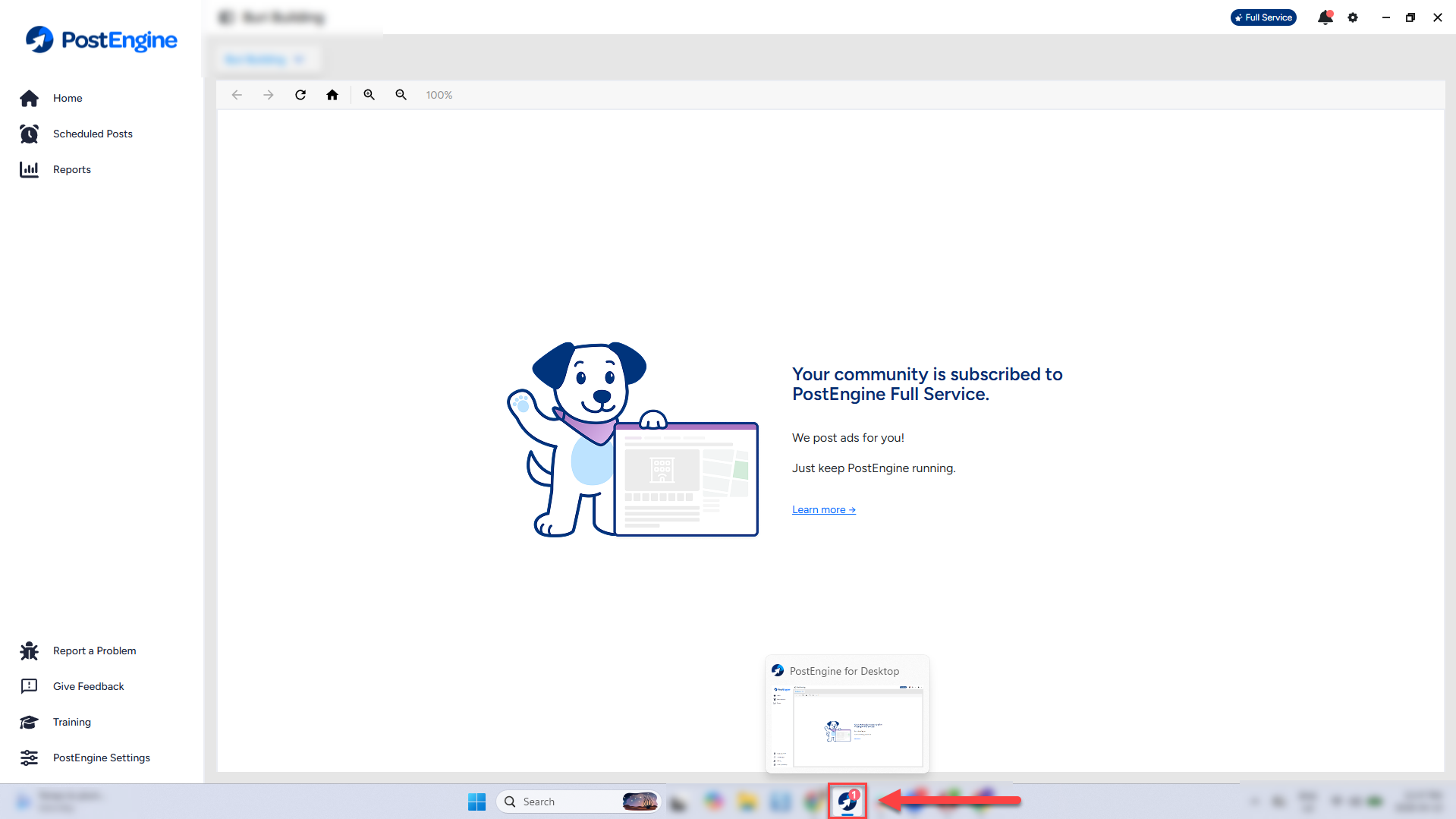Click the Reports bar chart icon
Viewport: 1456px width, 819px height.
29,169
